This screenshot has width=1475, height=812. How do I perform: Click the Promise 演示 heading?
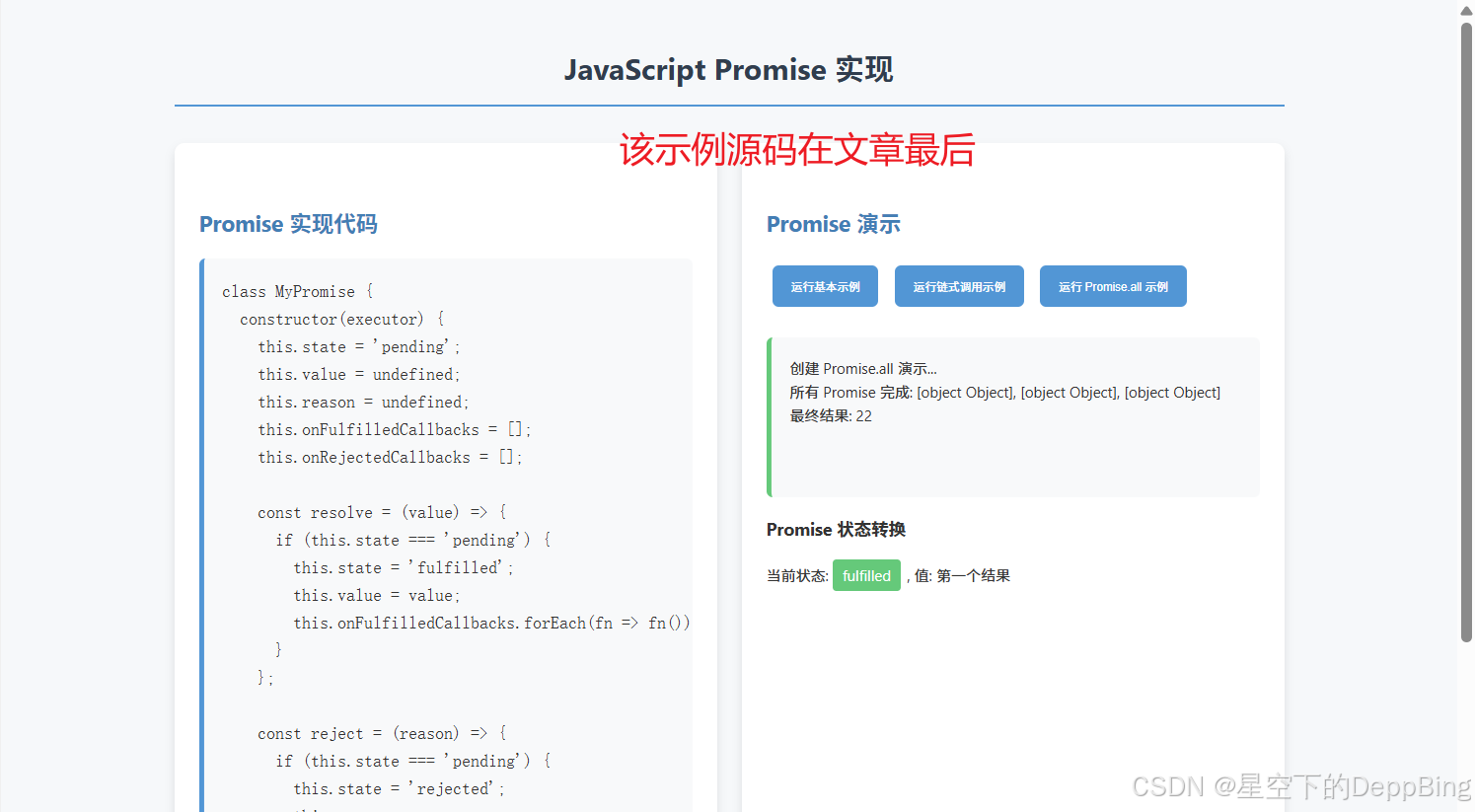pyautogui.click(x=834, y=224)
